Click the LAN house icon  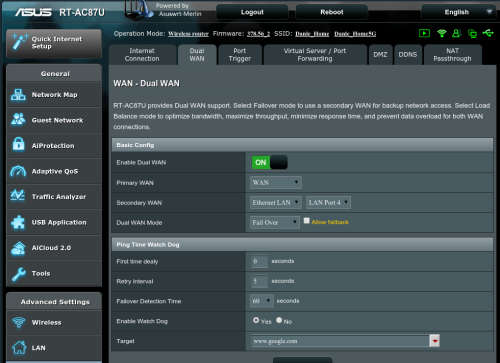point(19,347)
